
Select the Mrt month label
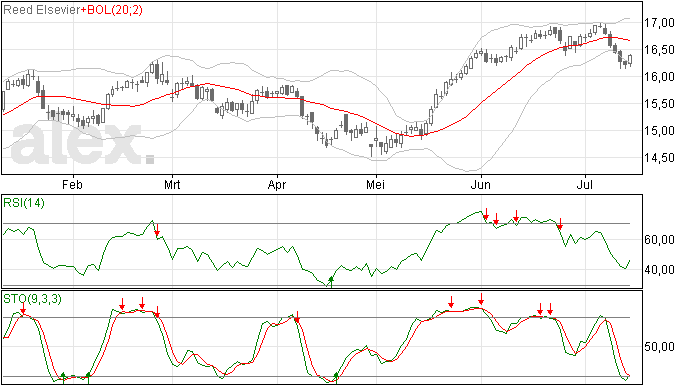click(x=172, y=184)
